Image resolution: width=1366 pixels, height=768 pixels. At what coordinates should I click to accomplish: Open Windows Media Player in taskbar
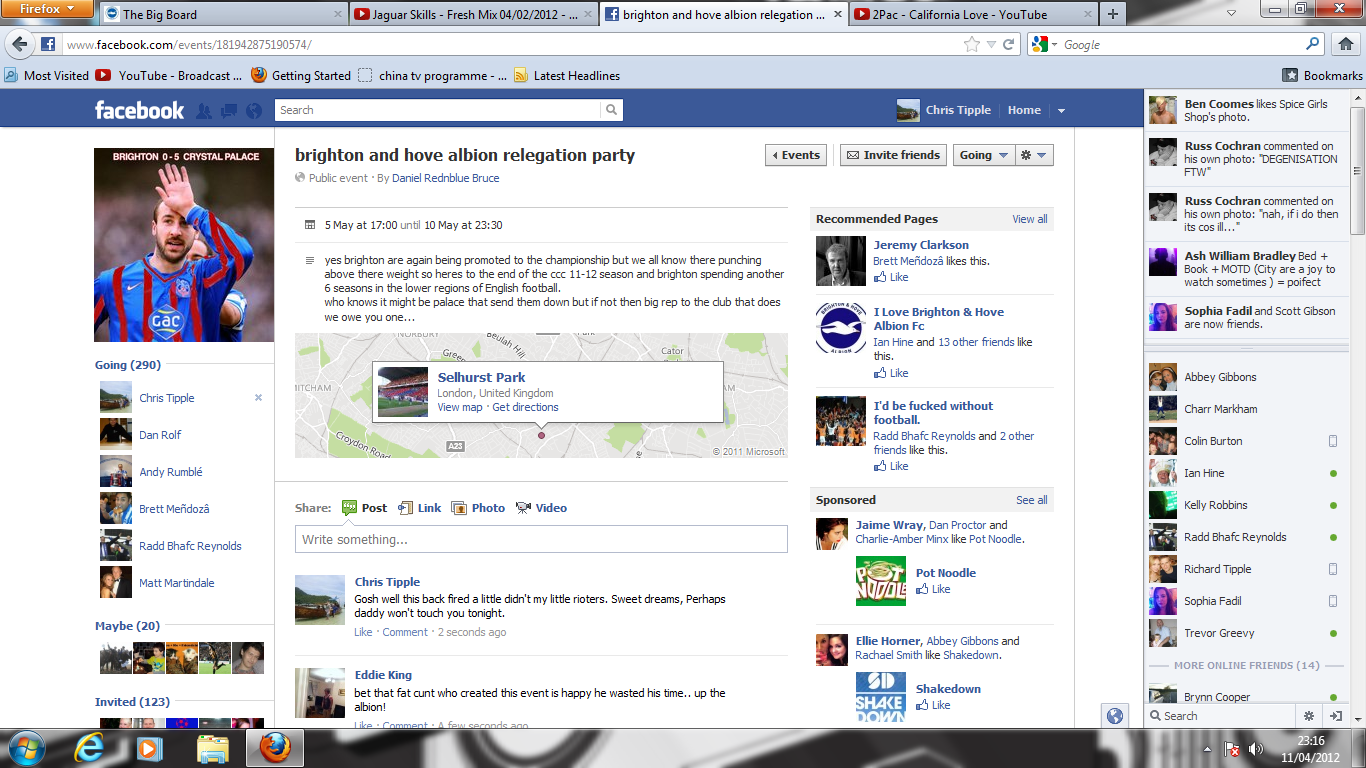click(x=150, y=748)
